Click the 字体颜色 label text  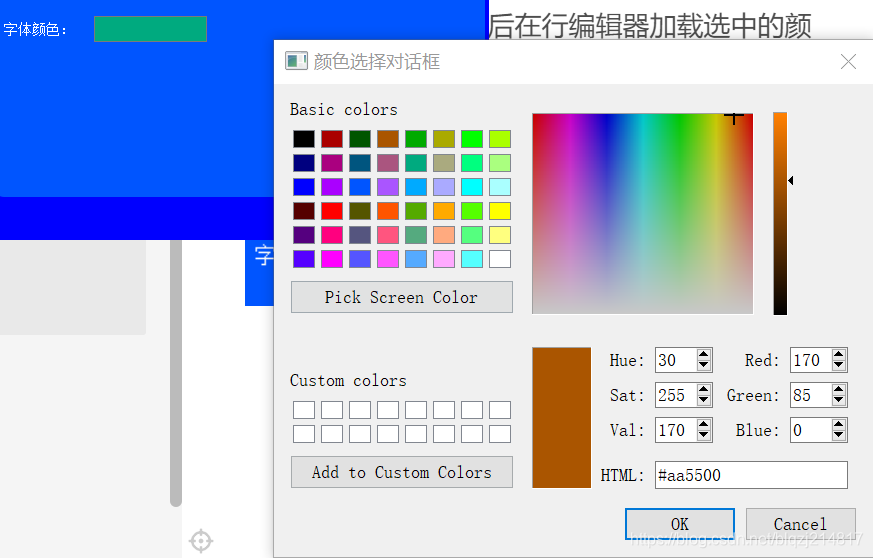tap(35, 30)
